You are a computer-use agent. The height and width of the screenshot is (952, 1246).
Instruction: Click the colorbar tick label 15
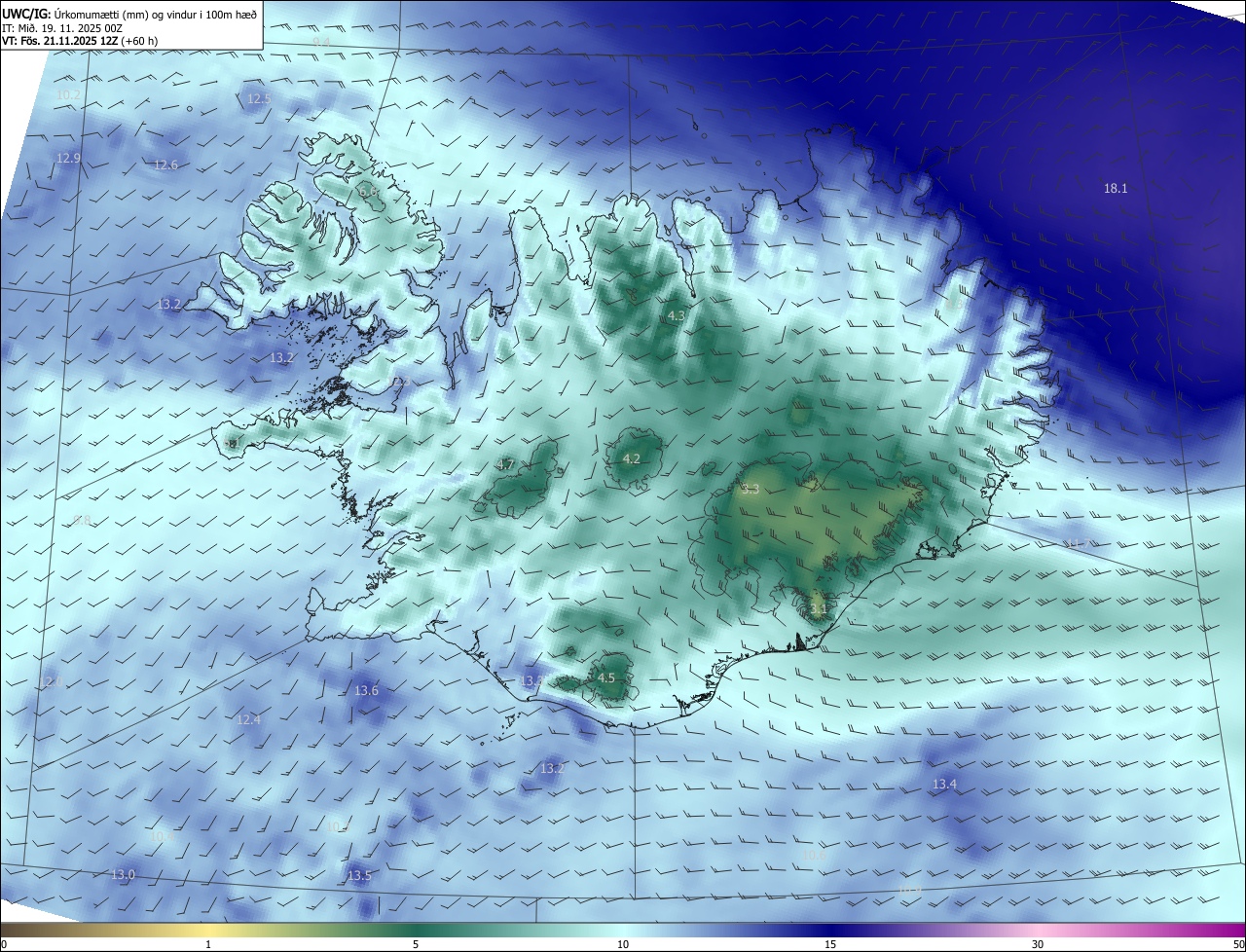(x=830, y=944)
